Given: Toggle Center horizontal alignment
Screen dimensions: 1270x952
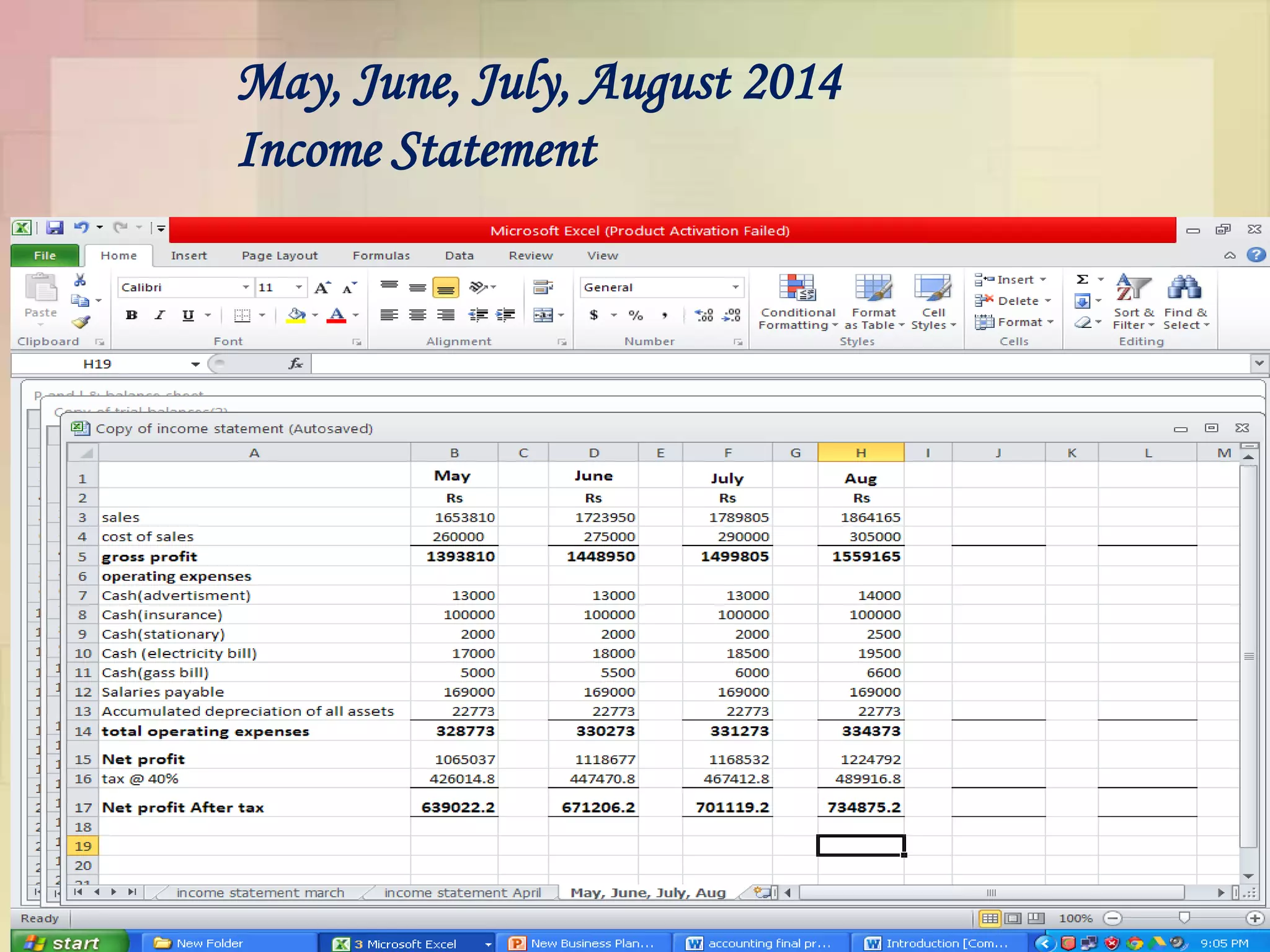Looking at the screenshot, I should point(417,315).
